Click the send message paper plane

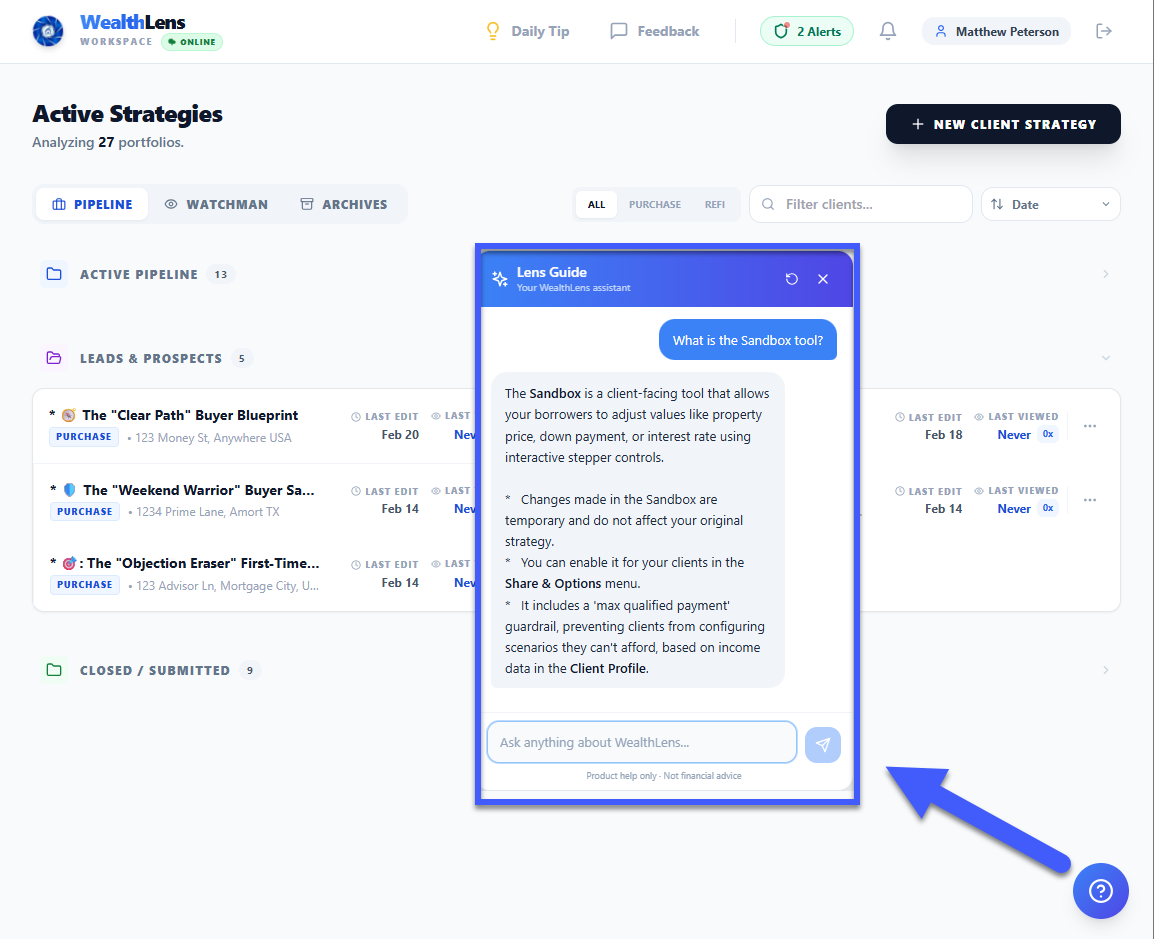tap(823, 745)
